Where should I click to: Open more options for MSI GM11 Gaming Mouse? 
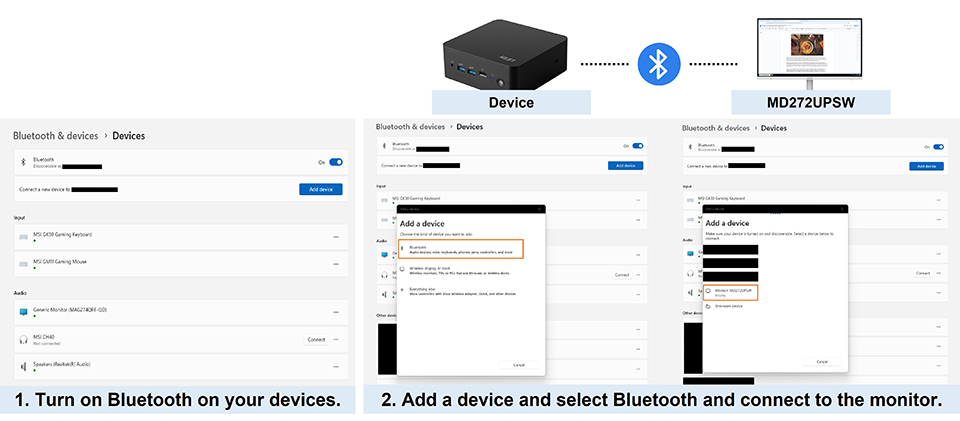coord(336,263)
